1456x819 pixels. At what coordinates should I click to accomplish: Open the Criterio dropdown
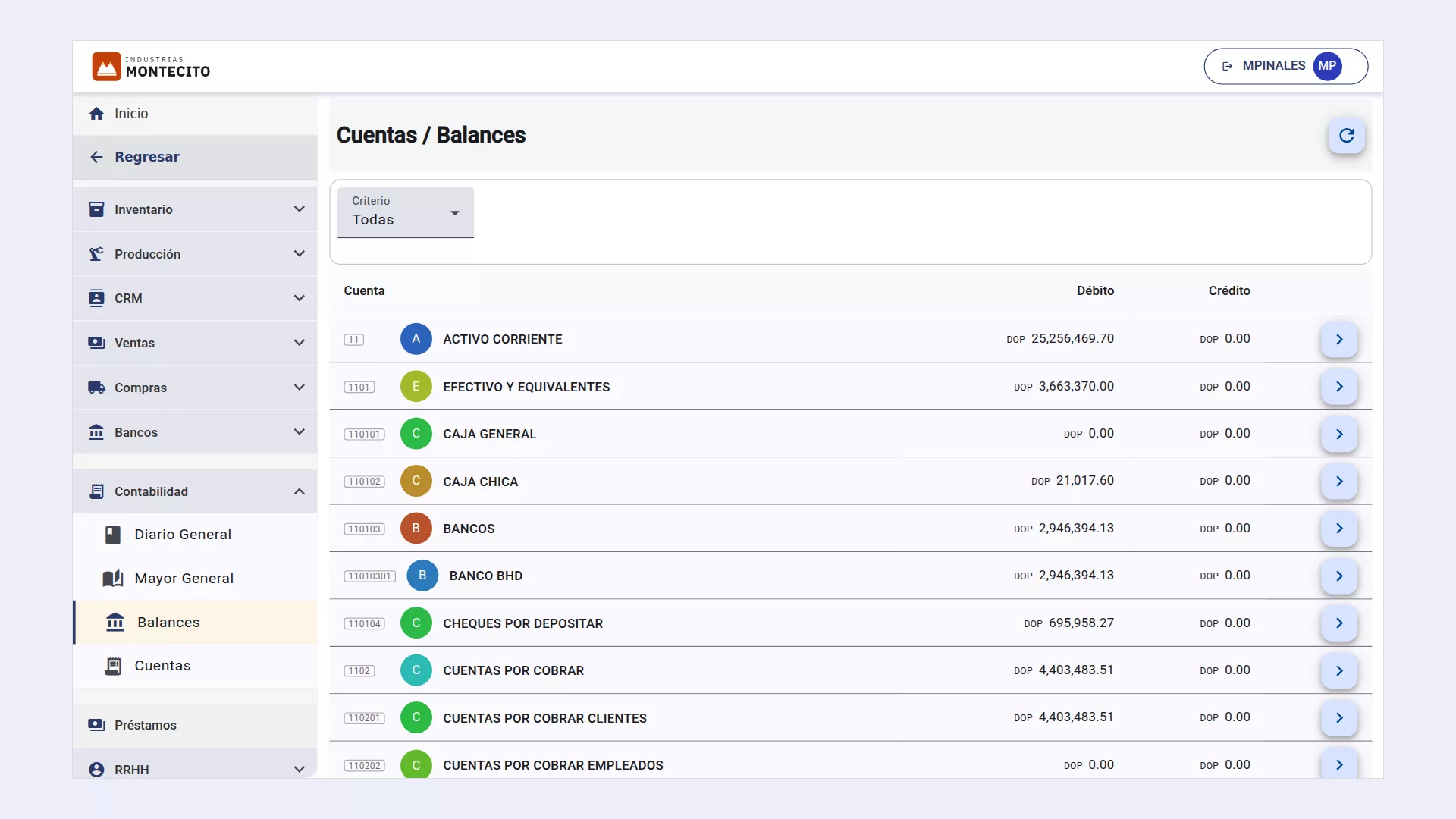tap(406, 212)
